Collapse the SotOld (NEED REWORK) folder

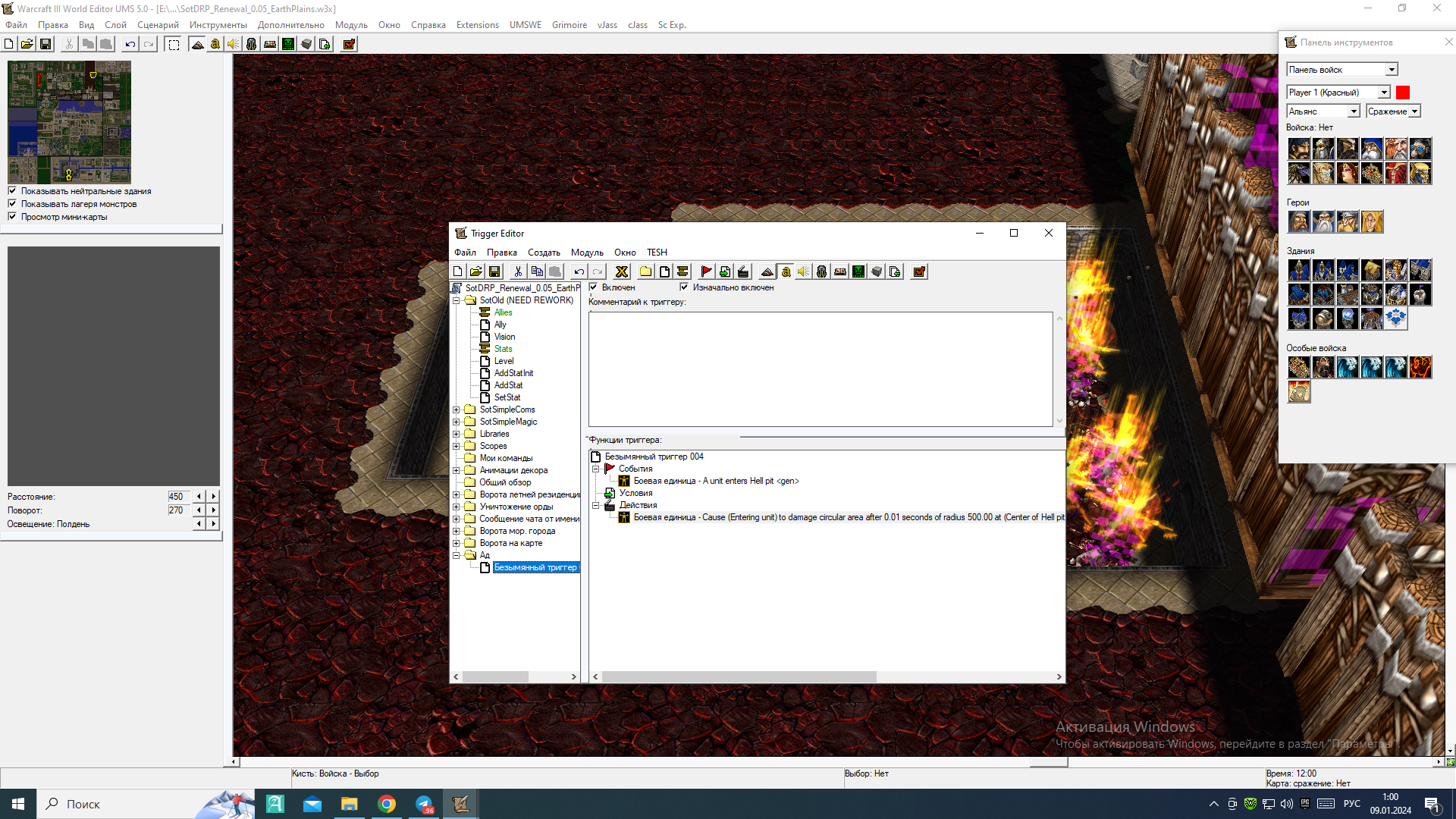tap(457, 300)
